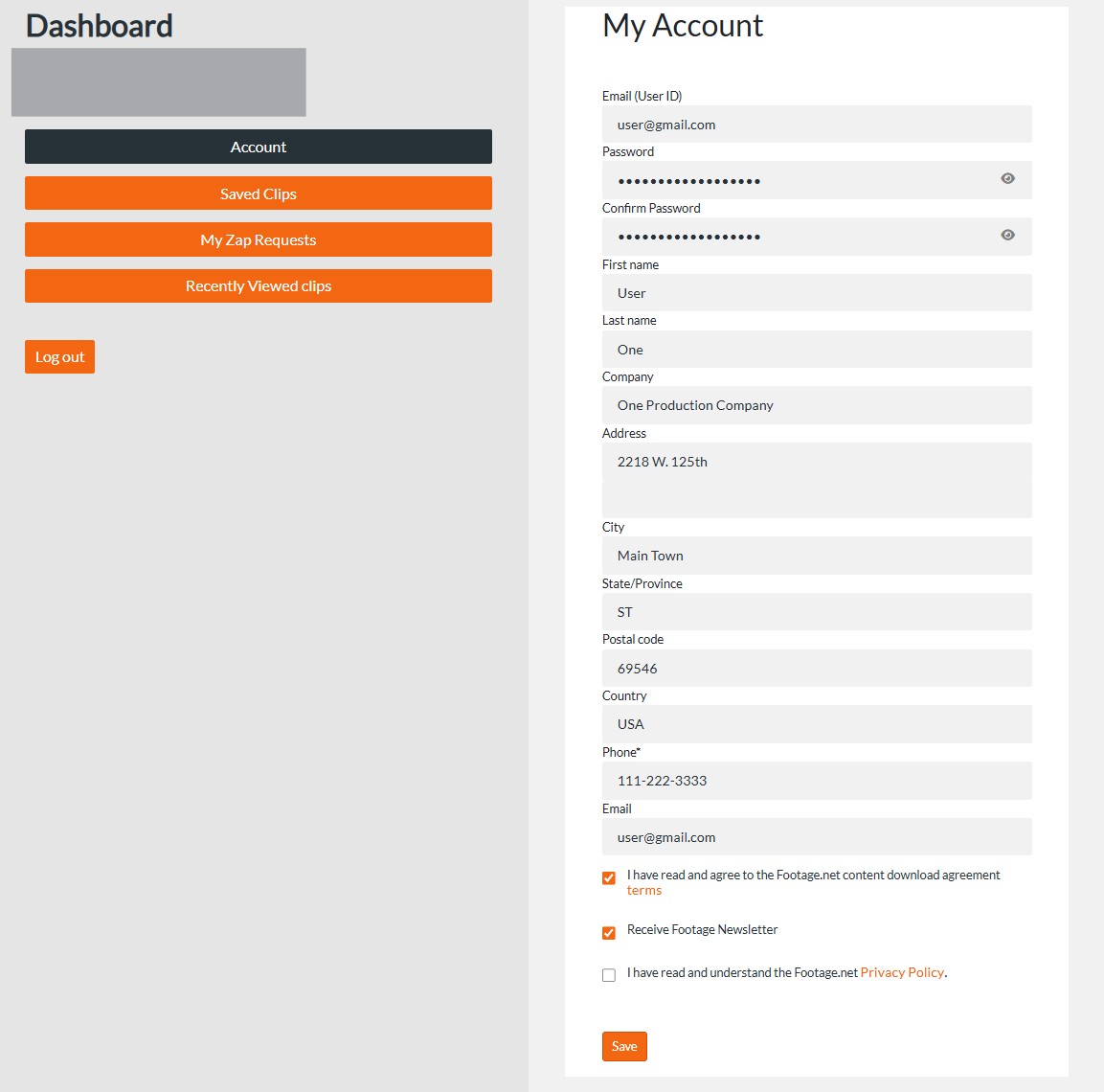Open the agreement terms link
Image resolution: width=1104 pixels, height=1092 pixels.
coord(644,891)
